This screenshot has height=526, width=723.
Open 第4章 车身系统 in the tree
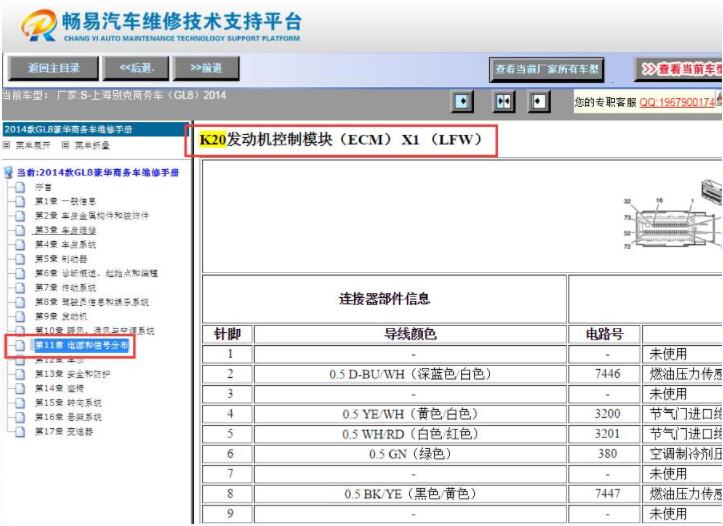(x=65, y=244)
